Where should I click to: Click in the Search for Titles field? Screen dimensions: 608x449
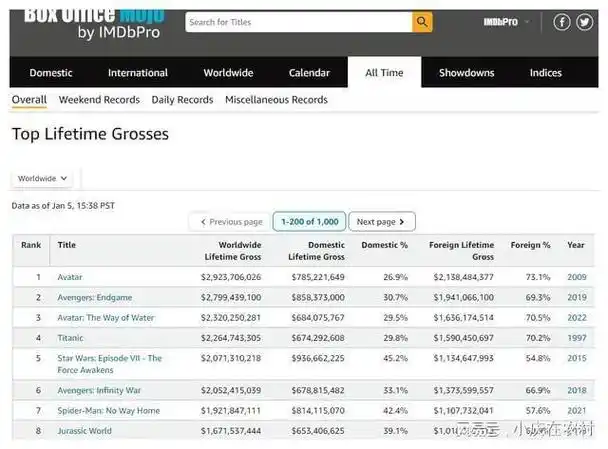[x=297, y=22]
